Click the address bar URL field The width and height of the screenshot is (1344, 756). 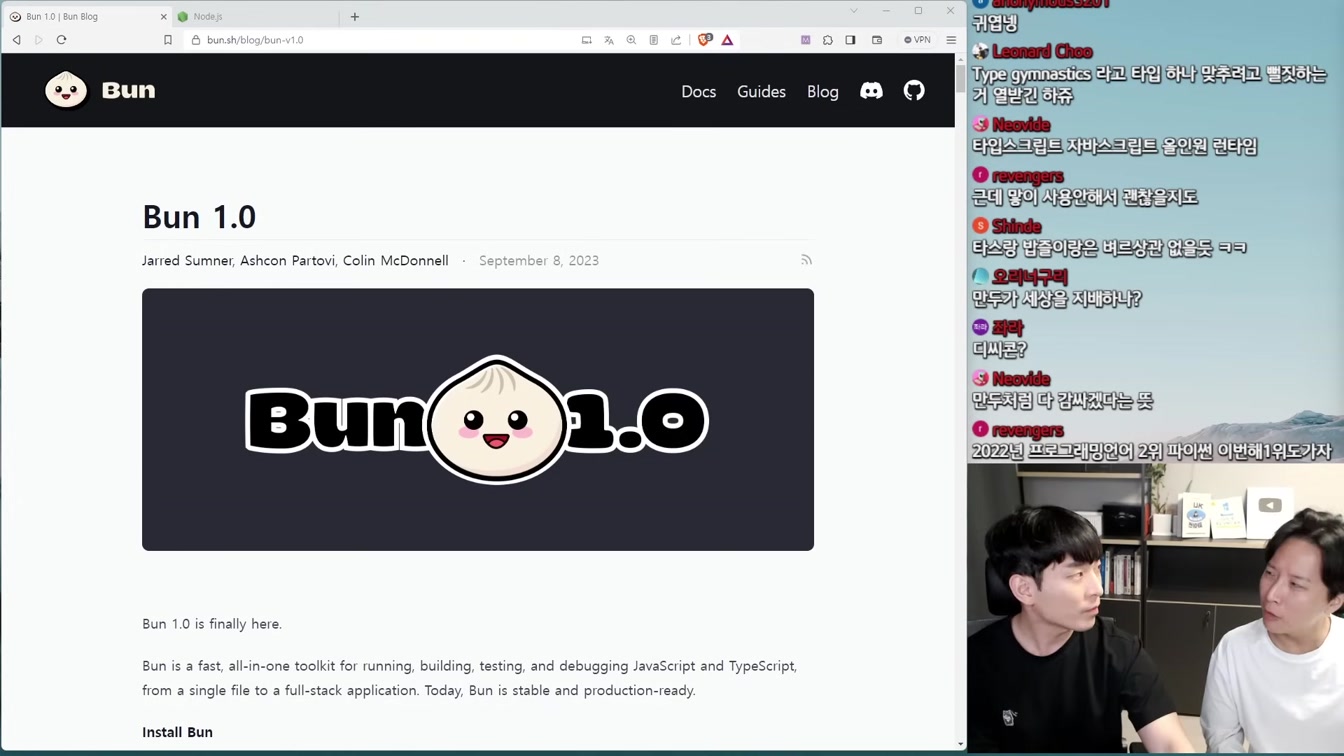click(380, 40)
